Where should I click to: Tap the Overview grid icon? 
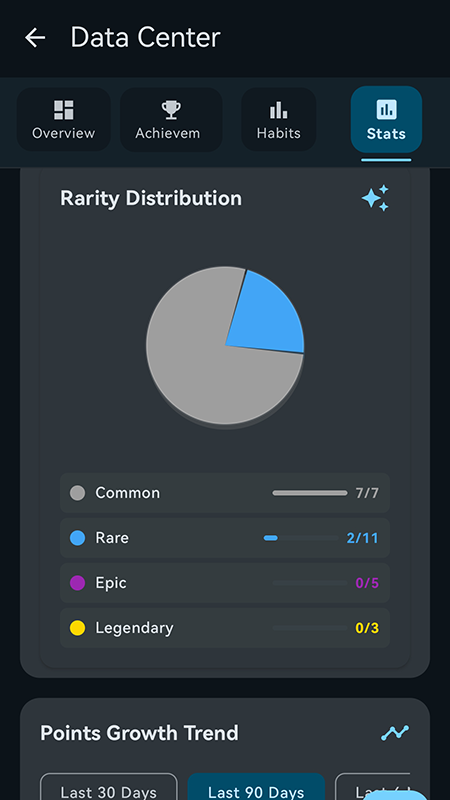tap(64, 110)
